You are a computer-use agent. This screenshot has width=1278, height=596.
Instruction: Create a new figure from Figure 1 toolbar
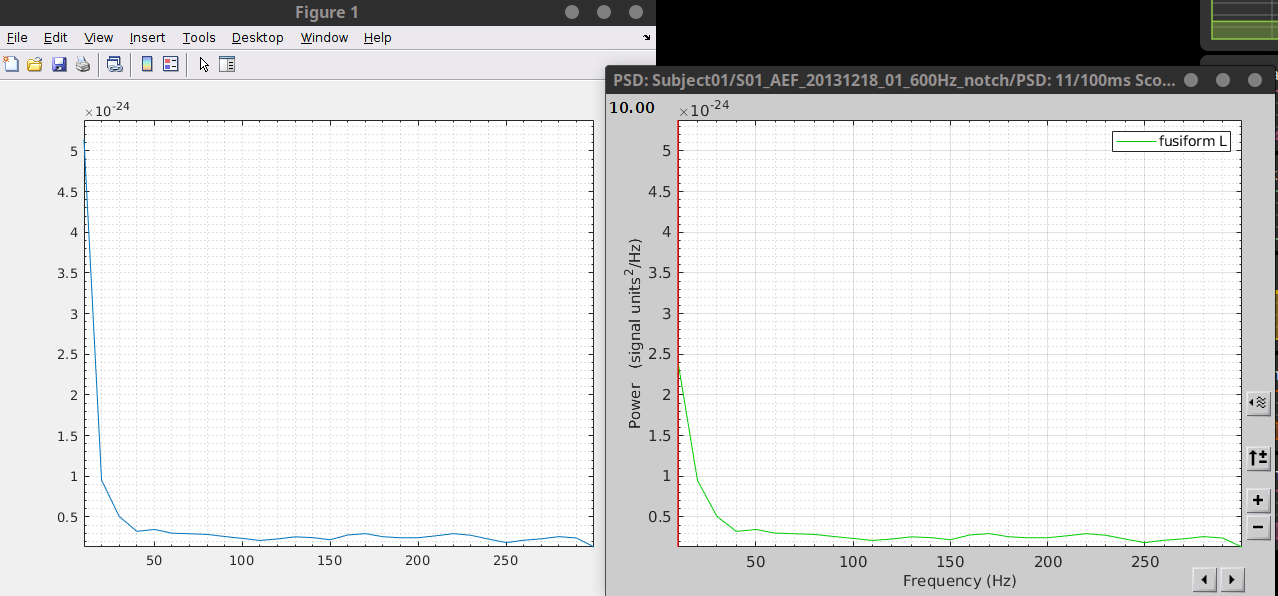(12, 65)
